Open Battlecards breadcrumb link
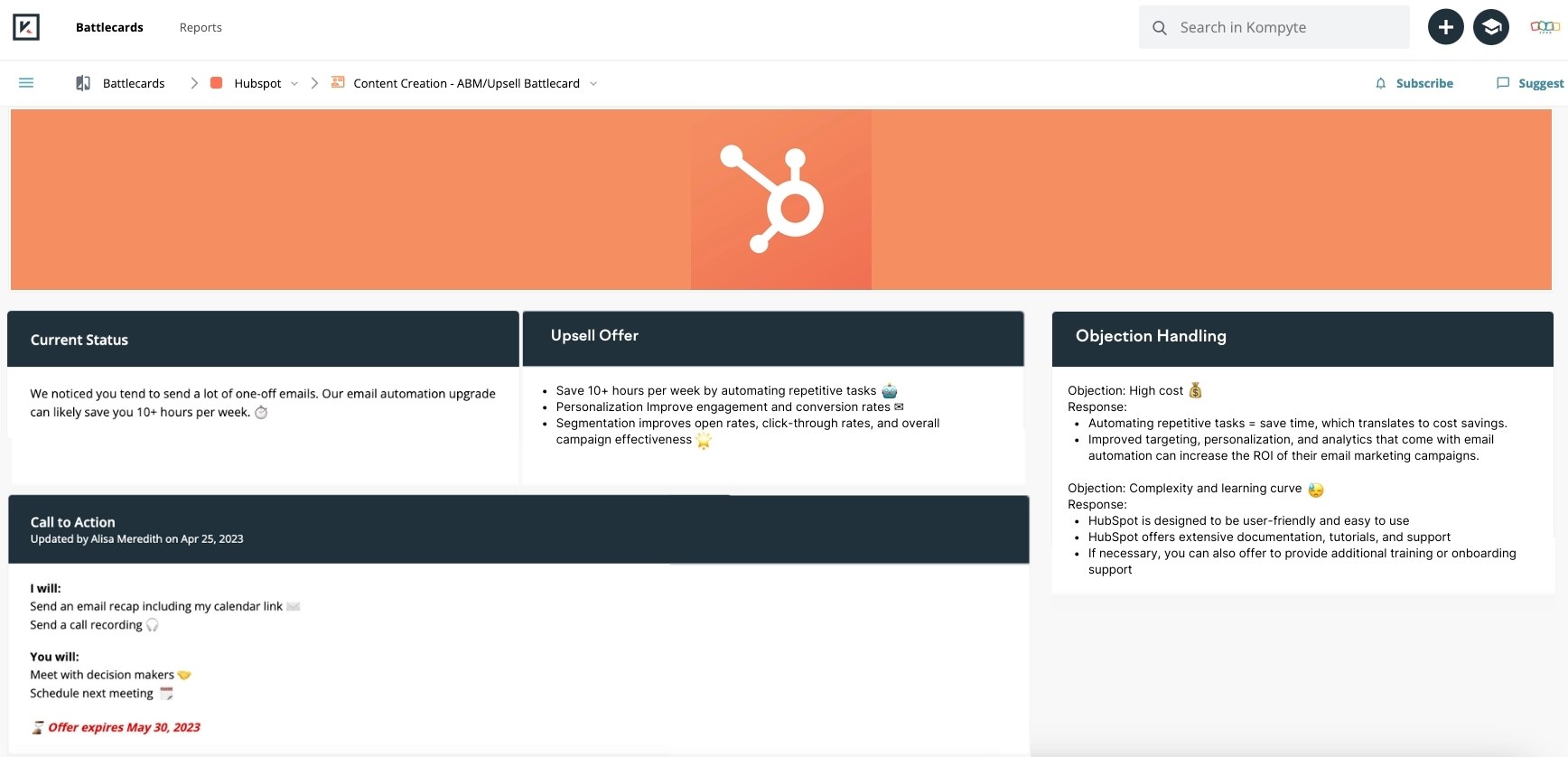 pos(134,83)
